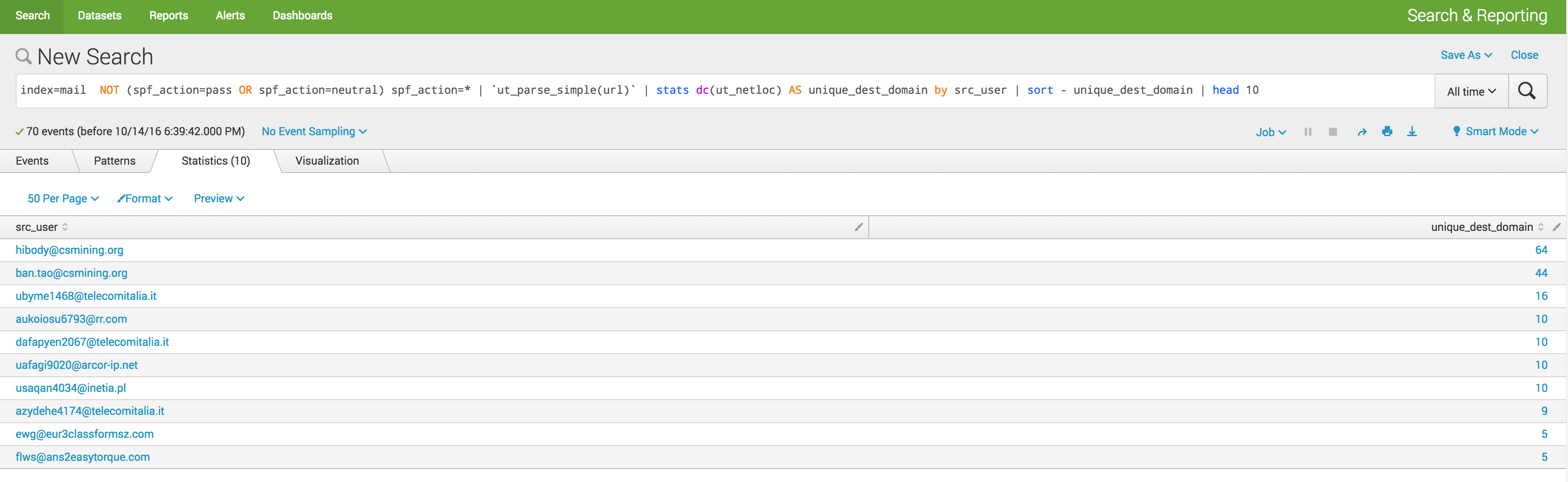Viewport: 1568px width, 482px height.
Task: Click the hibody@csmining.org result link
Action: [70, 250]
